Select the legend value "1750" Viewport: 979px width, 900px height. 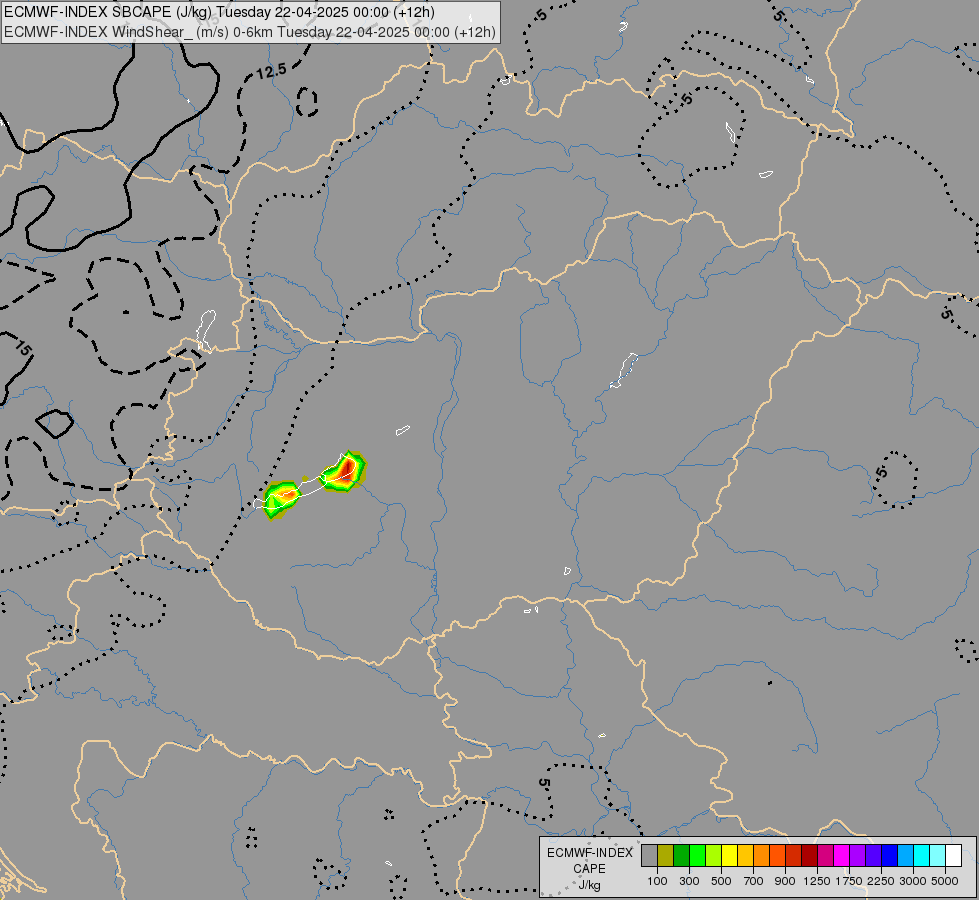pyautogui.click(x=849, y=881)
